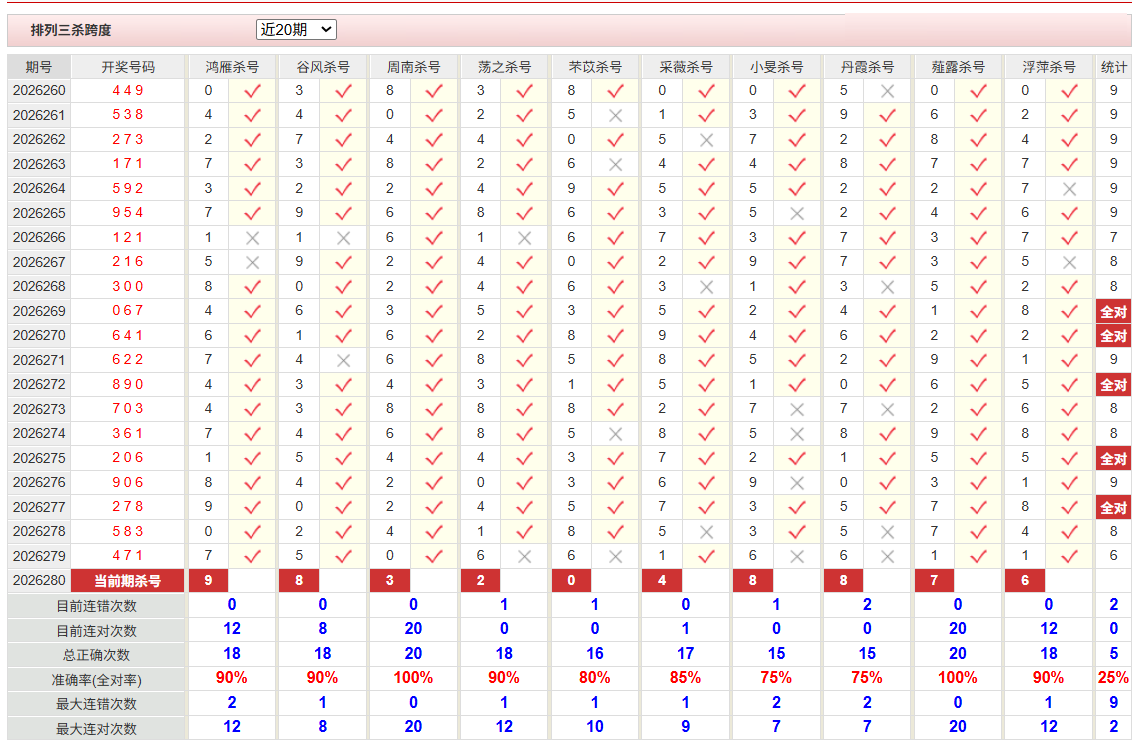
Task: Click the X mark for 丹霞杀号 in row 2026260
Action: pos(887,91)
